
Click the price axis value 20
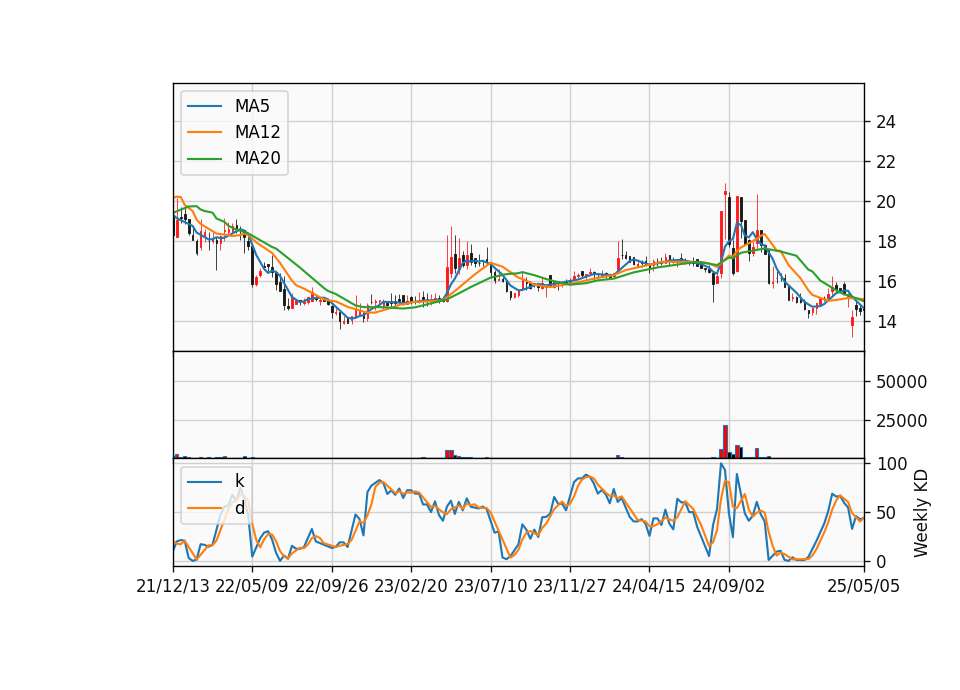pyautogui.click(x=886, y=202)
